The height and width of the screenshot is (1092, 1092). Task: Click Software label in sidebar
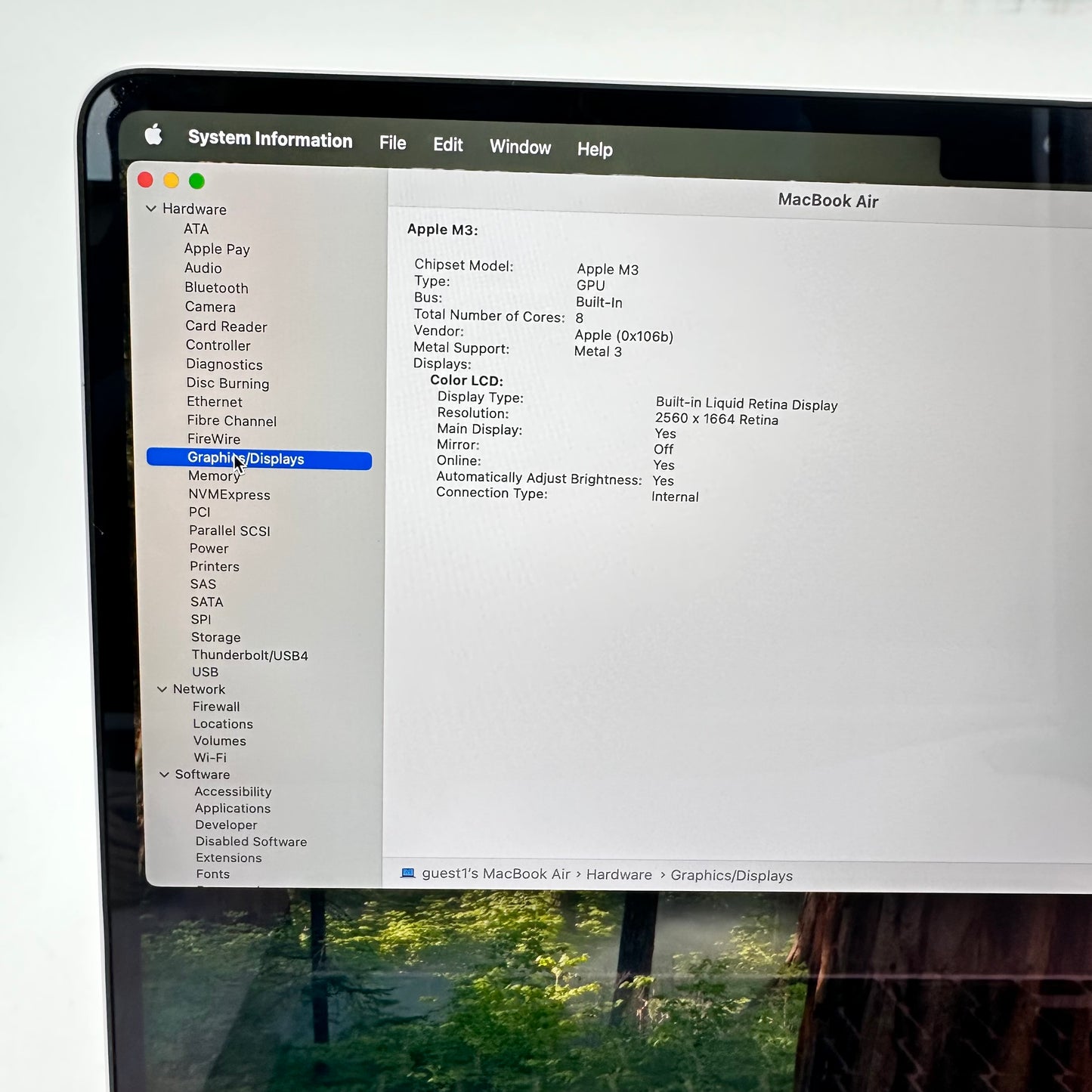point(203,775)
